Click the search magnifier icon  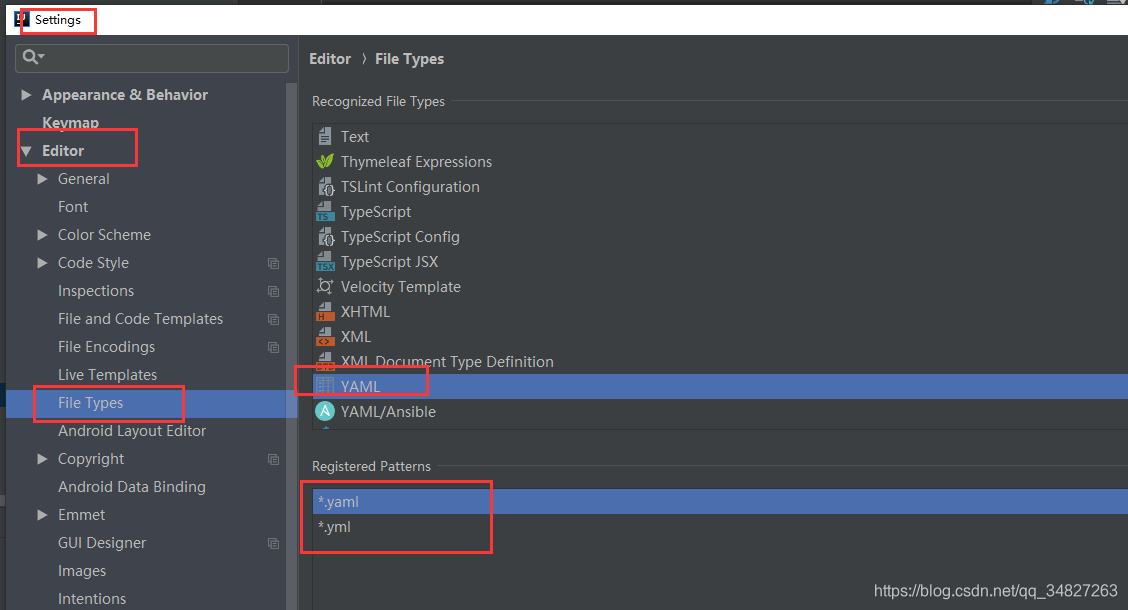(x=32, y=57)
